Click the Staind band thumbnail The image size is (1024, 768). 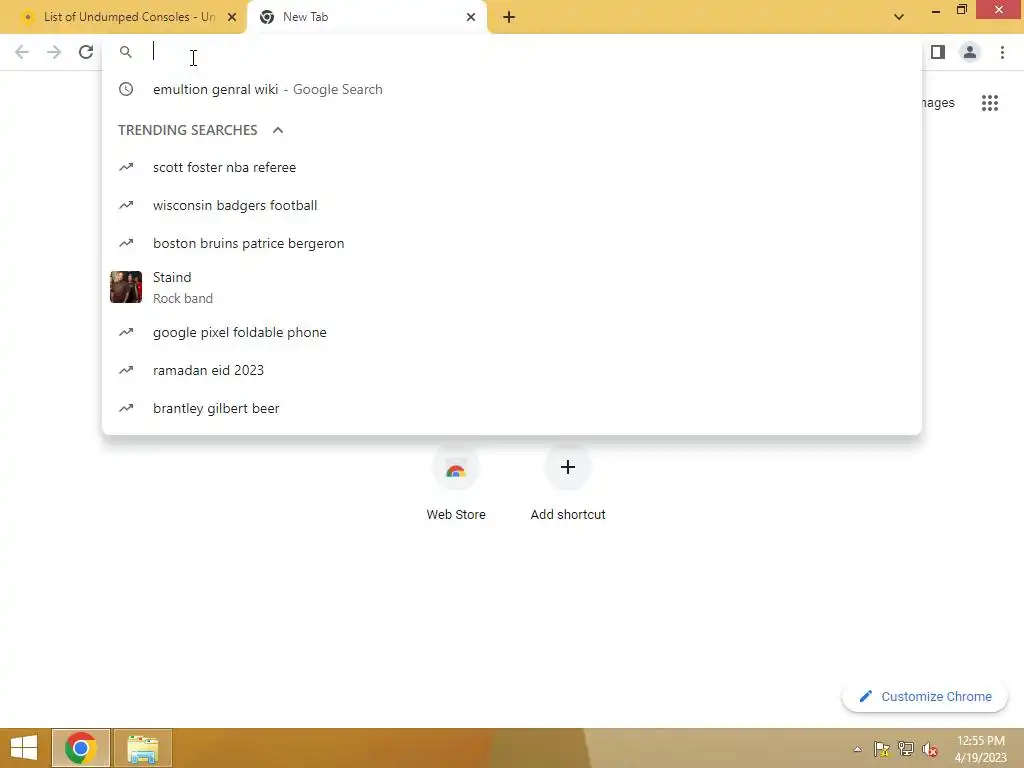pos(126,287)
